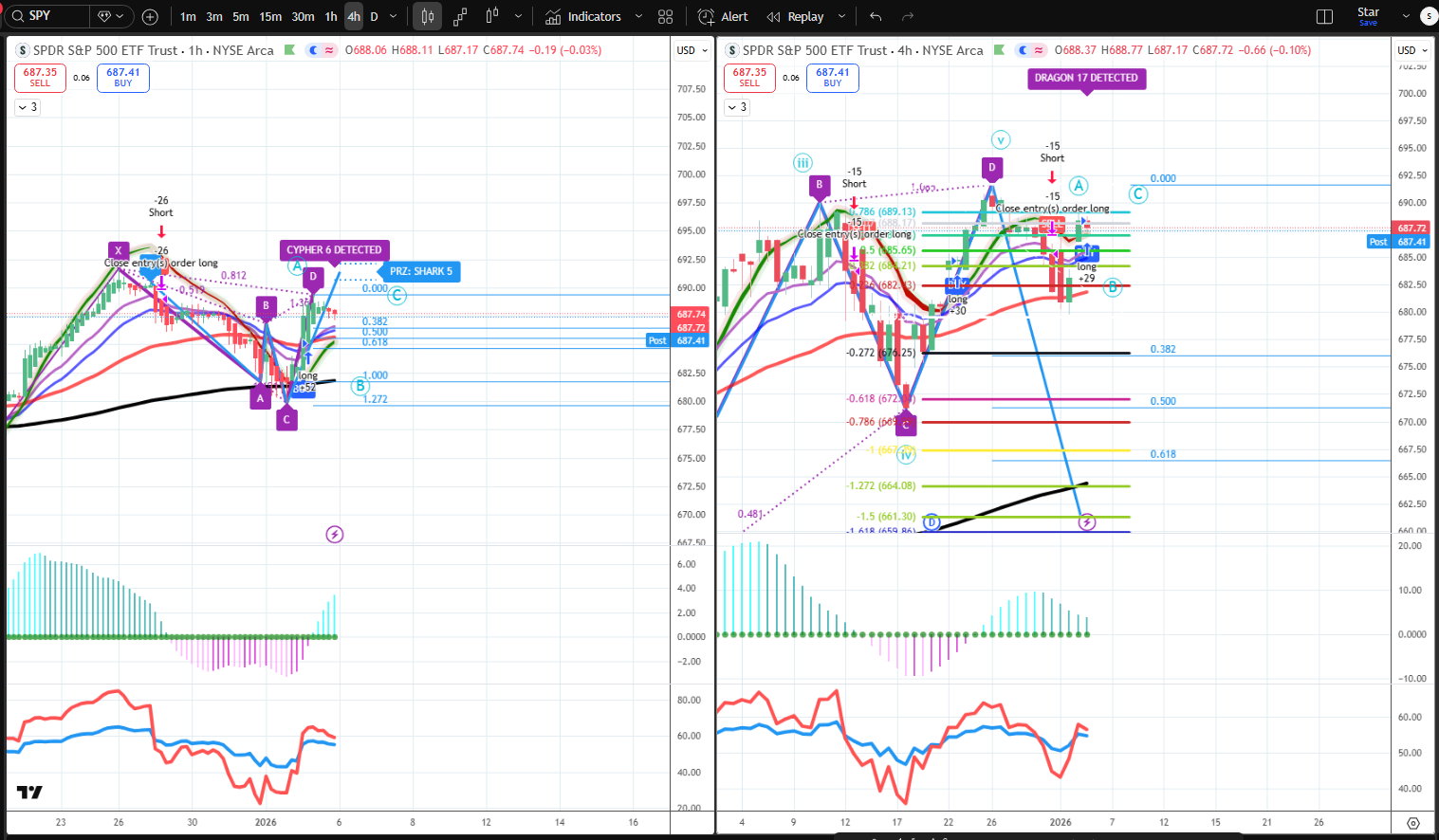Expand the layout name dropdown arrow
This screenshot has height=840, width=1439.
[1406, 16]
